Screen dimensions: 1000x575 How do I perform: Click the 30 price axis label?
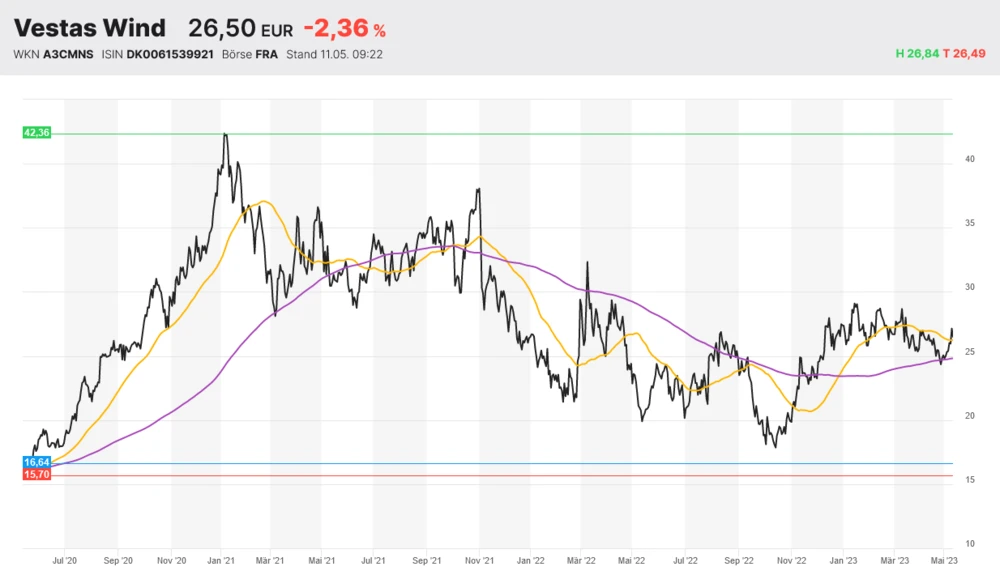pyautogui.click(x=969, y=287)
